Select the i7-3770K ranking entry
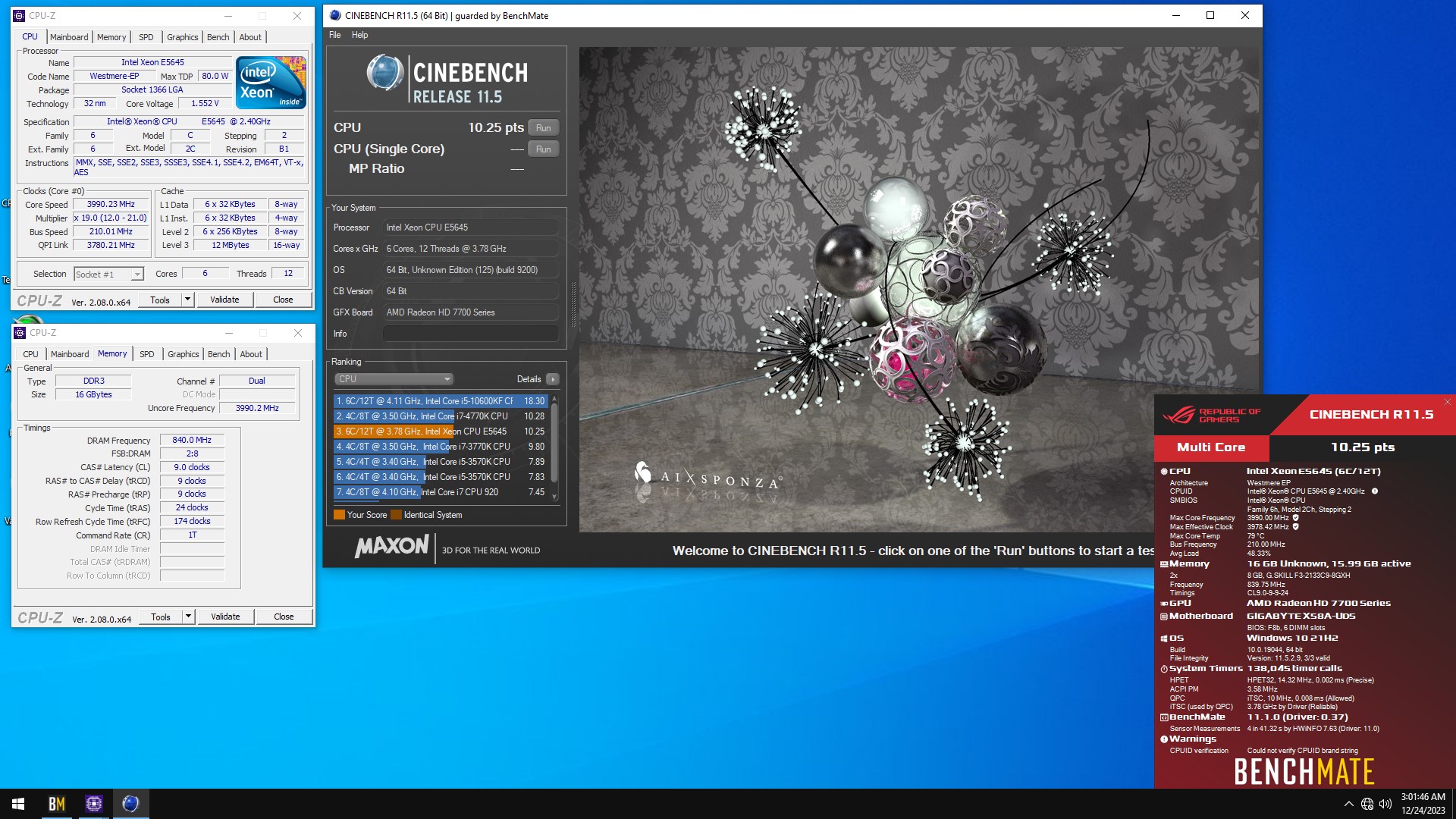Image resolution: width=1456 pixels, height=819 pixels. click(x=441, y=447)
